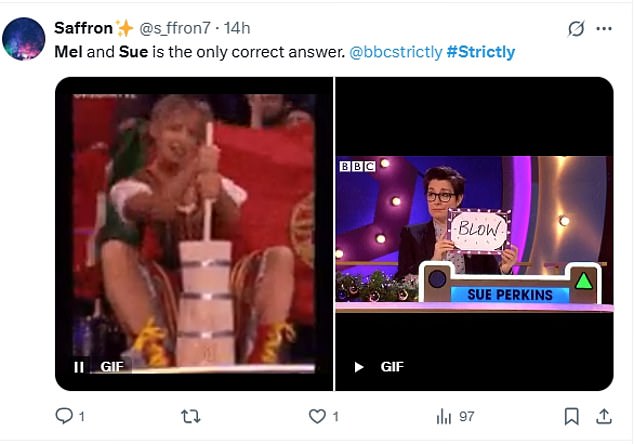The height and width of the screenshot is (444, 634).
Task: Open the #Strictly hashtag
Action: tap(481, 51)
